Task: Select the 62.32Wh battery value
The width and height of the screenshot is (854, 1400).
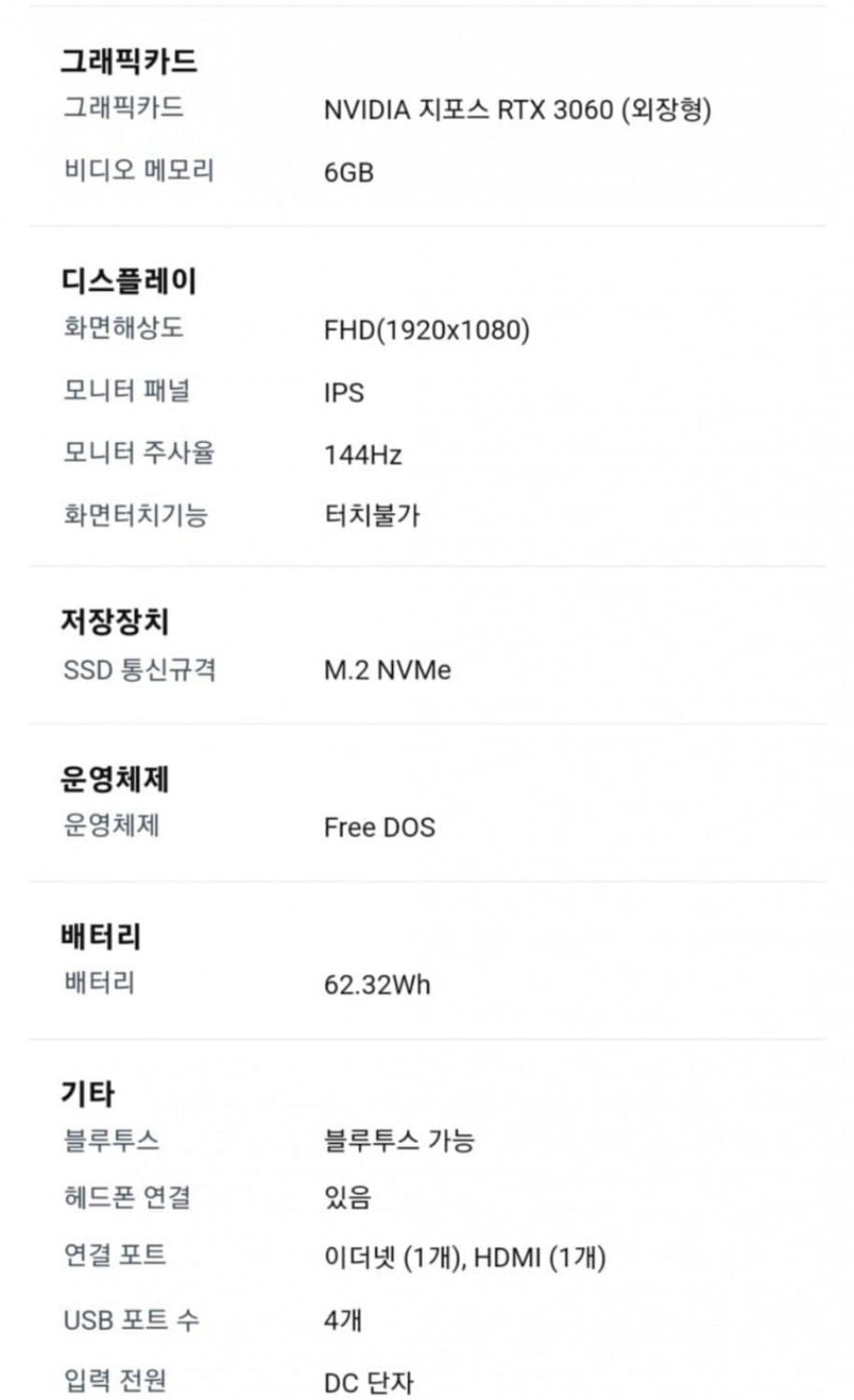Action: (x=377, y=985)
